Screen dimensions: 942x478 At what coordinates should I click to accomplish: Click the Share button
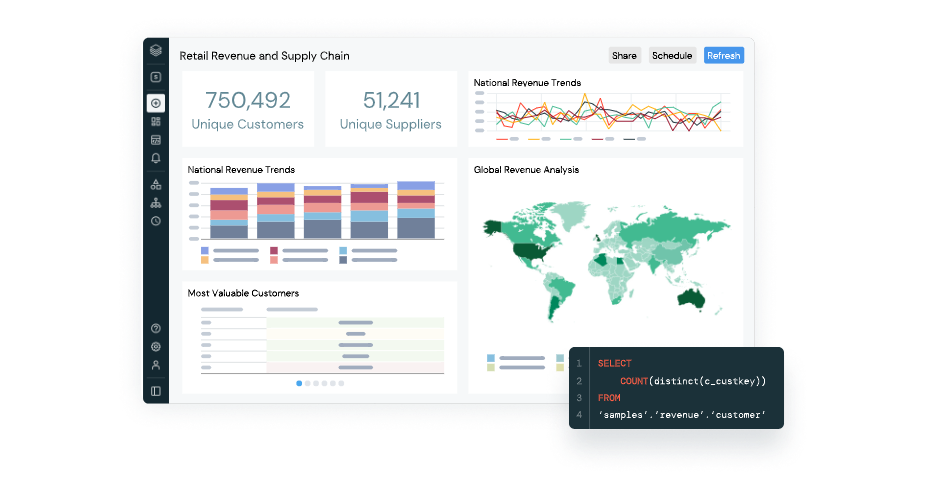tap(624, 56)
